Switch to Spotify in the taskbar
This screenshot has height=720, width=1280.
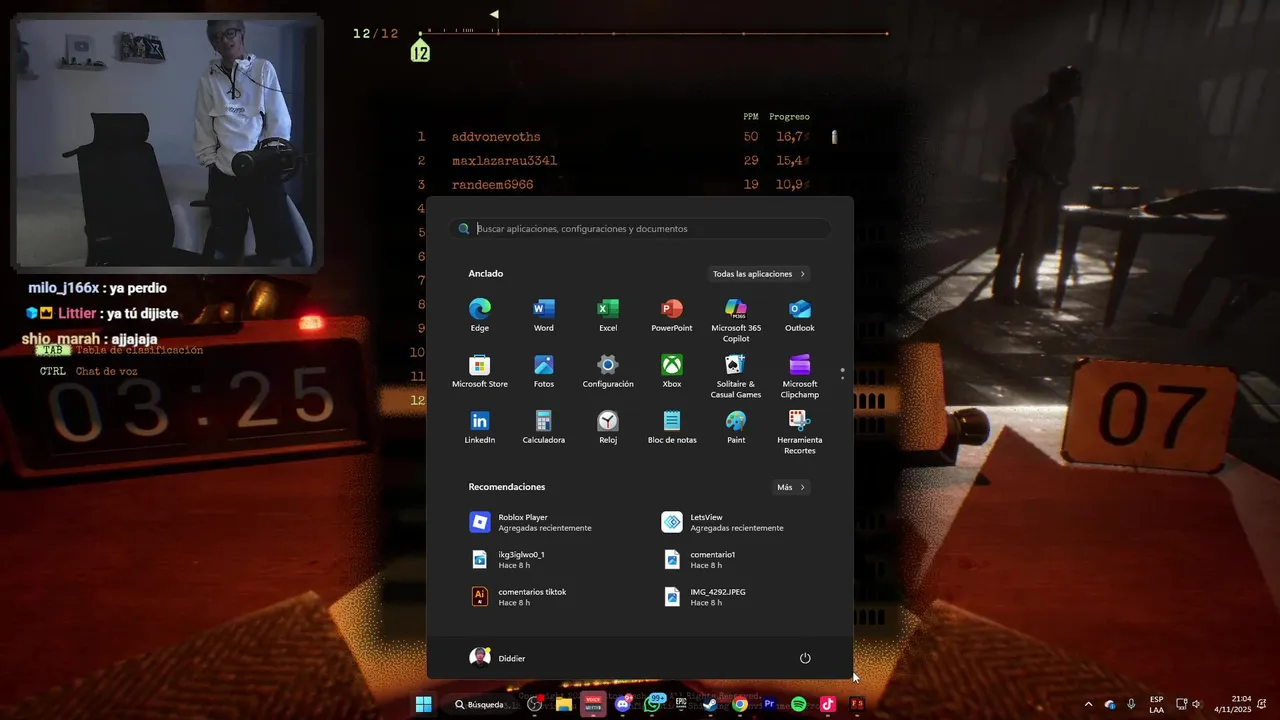click(798, 704)
